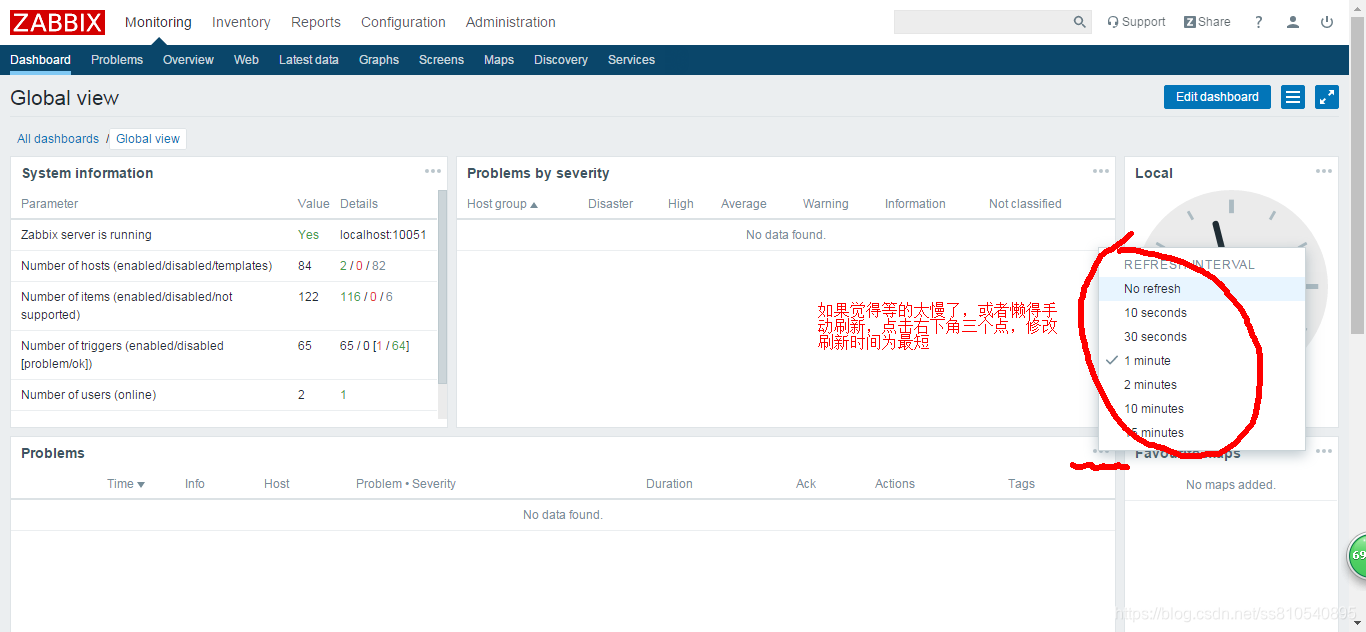Viewport: 1366px width, 632px height.
Task: Go to the Overview submenu tab
Action: (x=188, y=60)
